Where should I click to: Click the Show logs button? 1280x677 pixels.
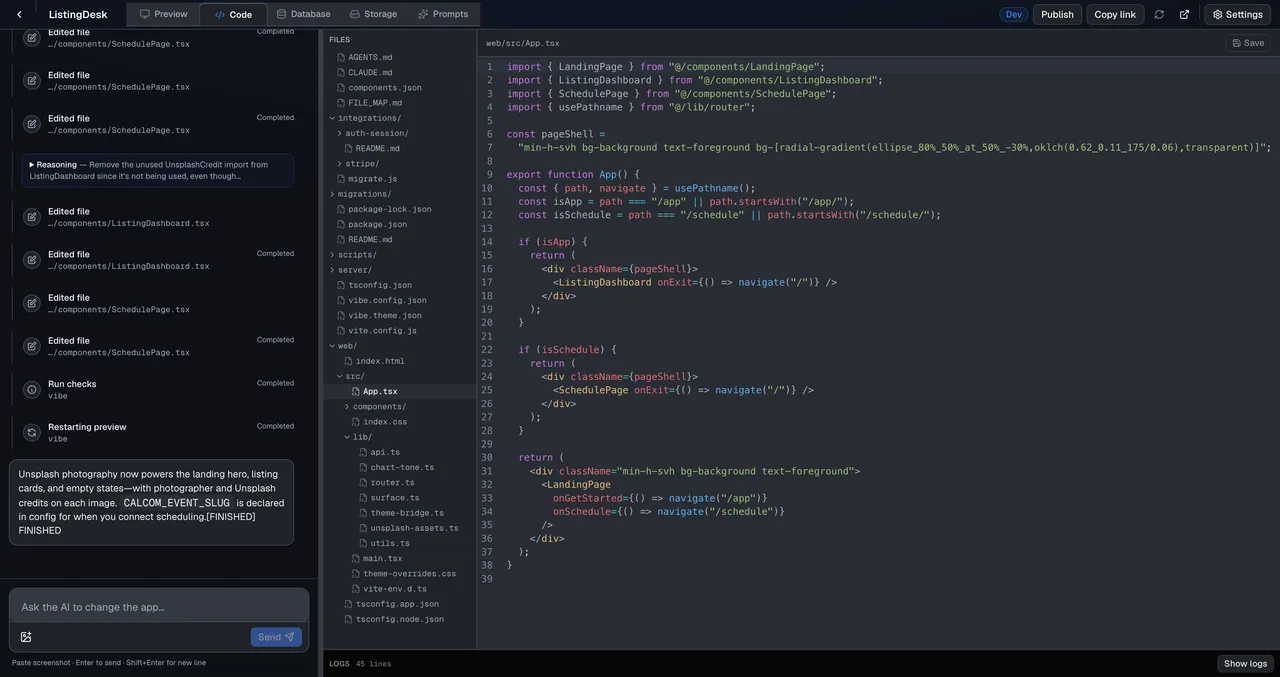(1245, 664)
